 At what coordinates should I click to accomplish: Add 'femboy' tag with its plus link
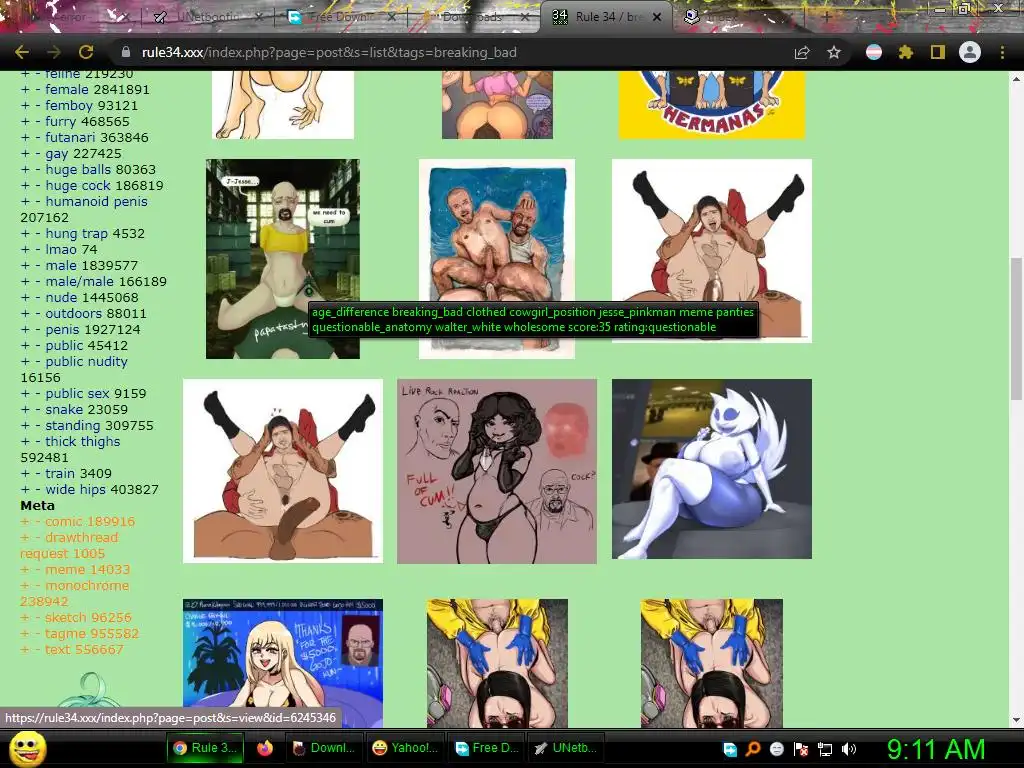click(25, 105)
